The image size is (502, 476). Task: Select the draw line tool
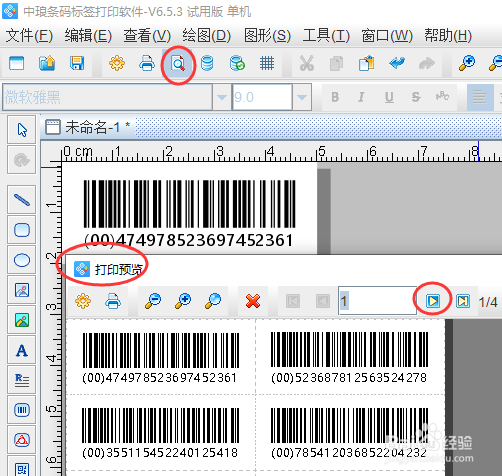tap(22, 200)
